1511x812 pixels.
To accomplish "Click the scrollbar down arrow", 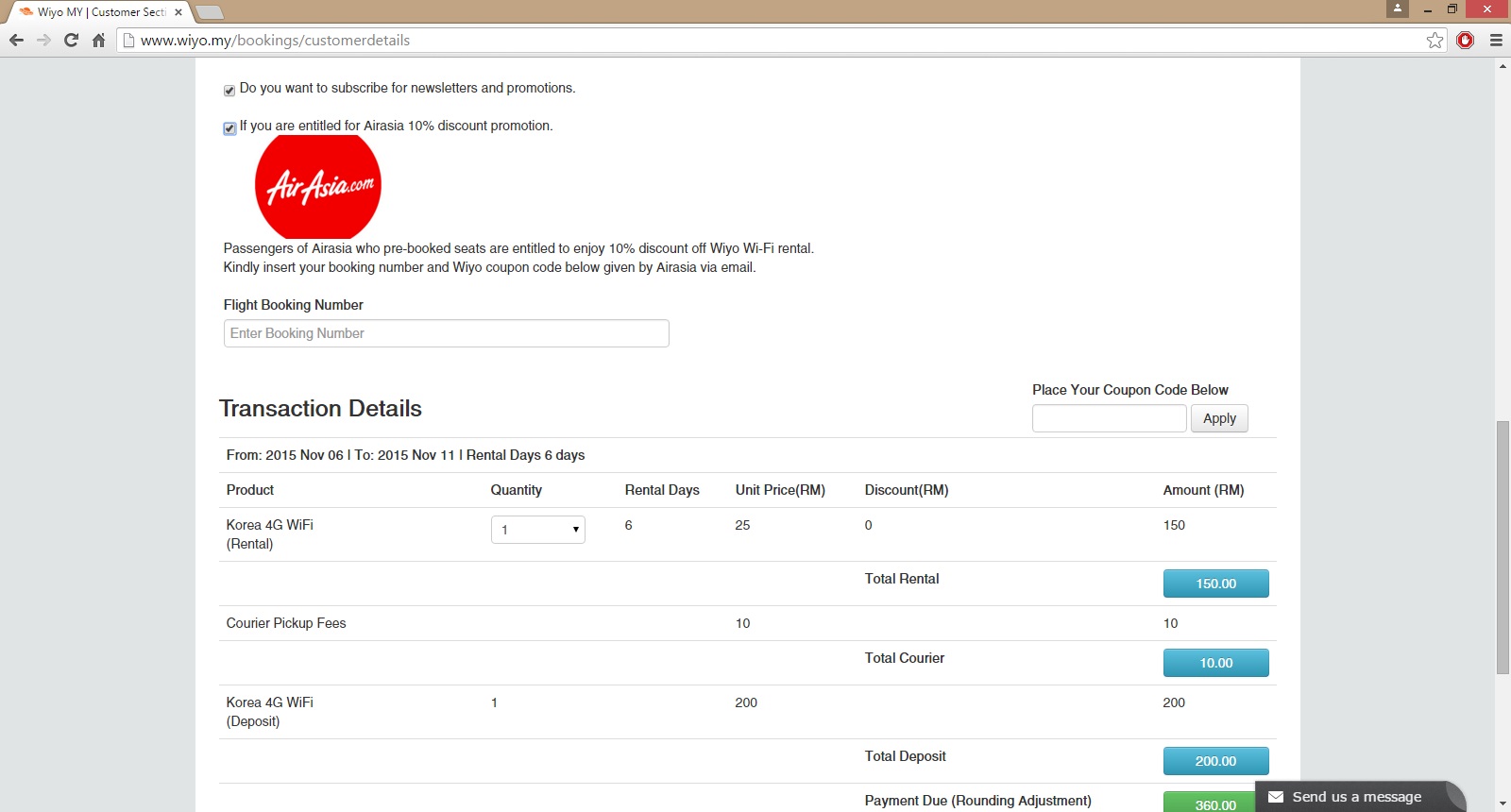I will point(1503,804).
